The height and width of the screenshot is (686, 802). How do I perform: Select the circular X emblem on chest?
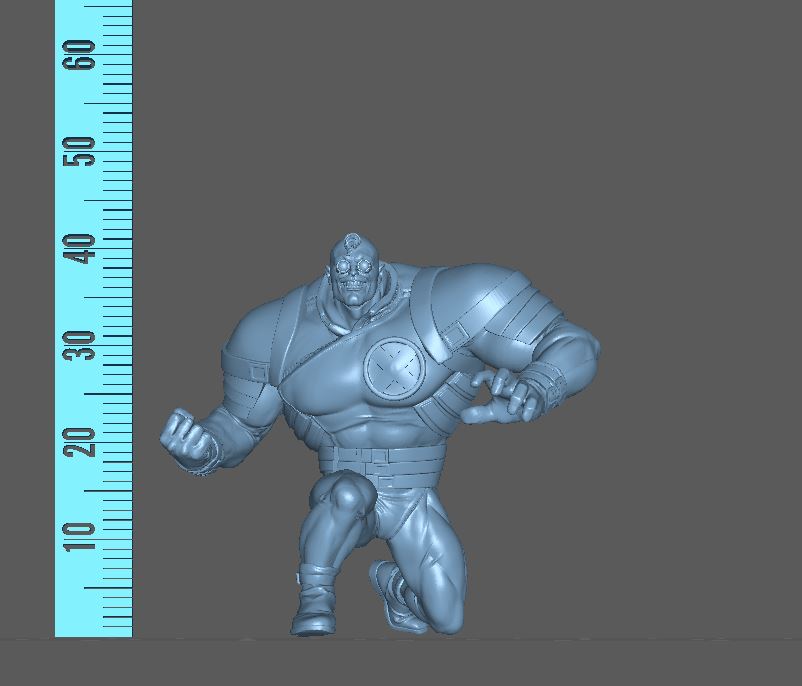point(395,368)
